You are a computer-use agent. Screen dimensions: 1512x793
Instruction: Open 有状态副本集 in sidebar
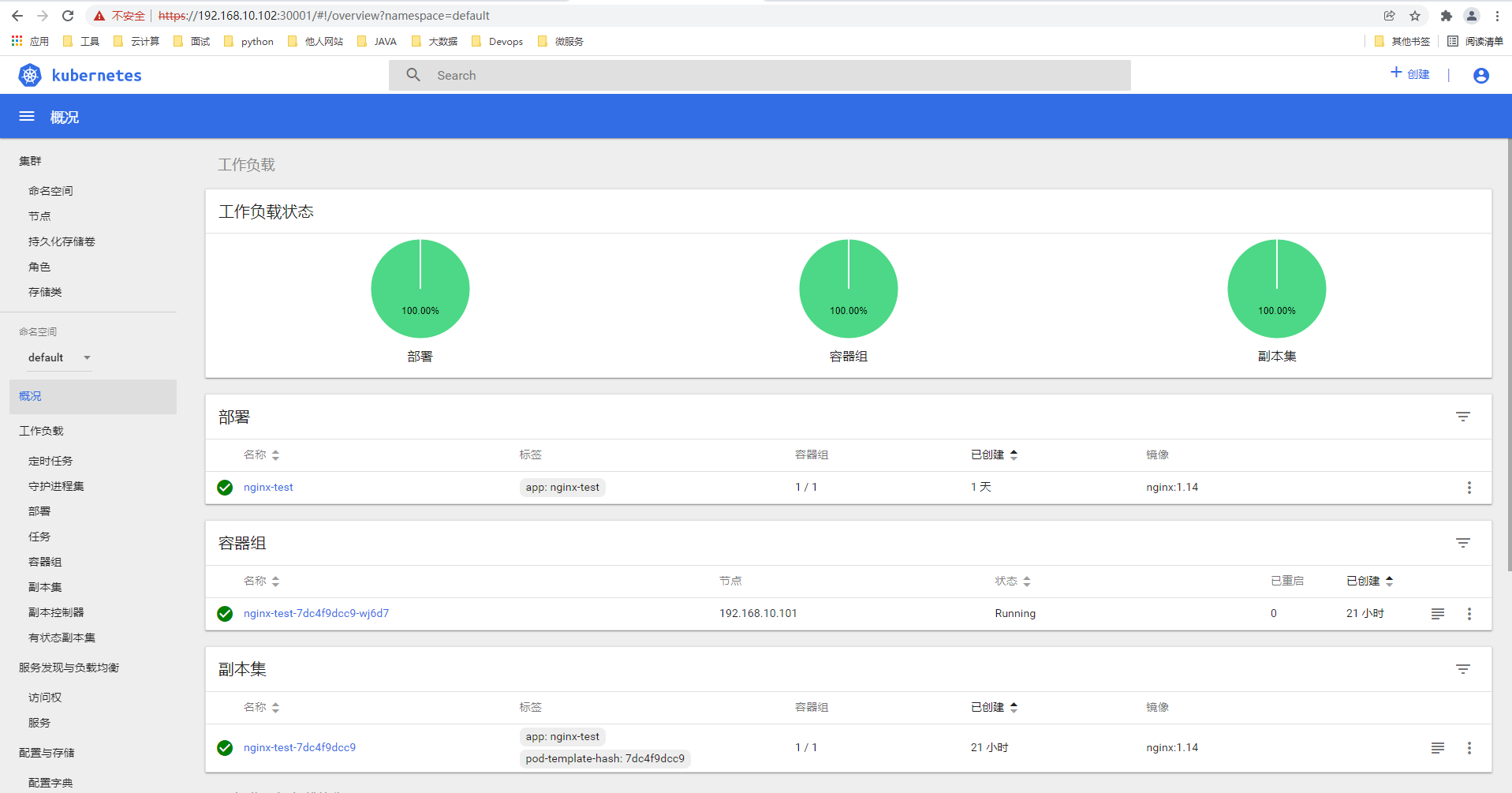click(x=62, y=638)
